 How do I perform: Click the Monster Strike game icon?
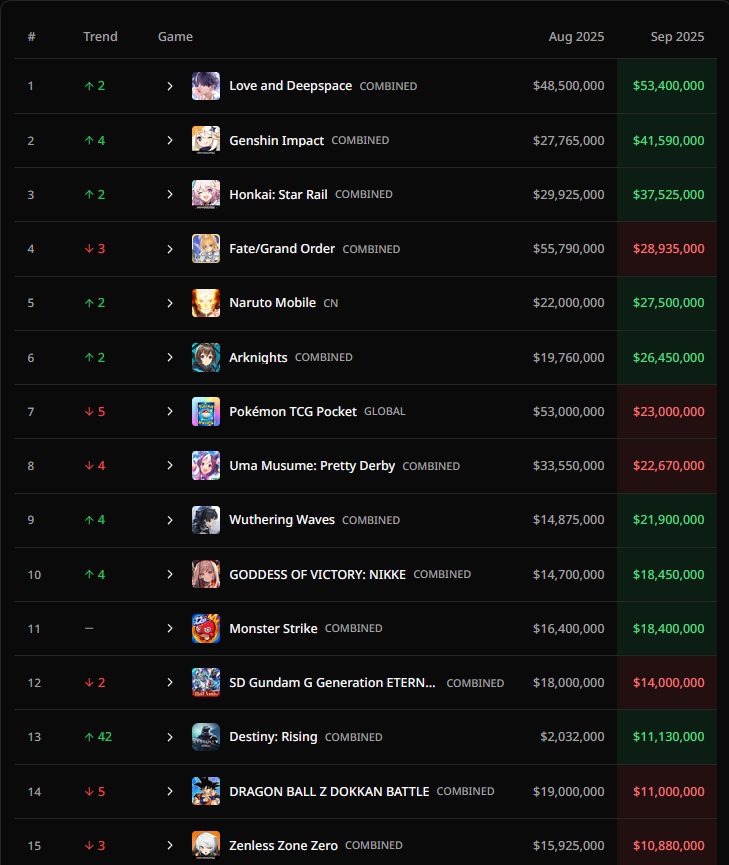(x=206, y=628)
